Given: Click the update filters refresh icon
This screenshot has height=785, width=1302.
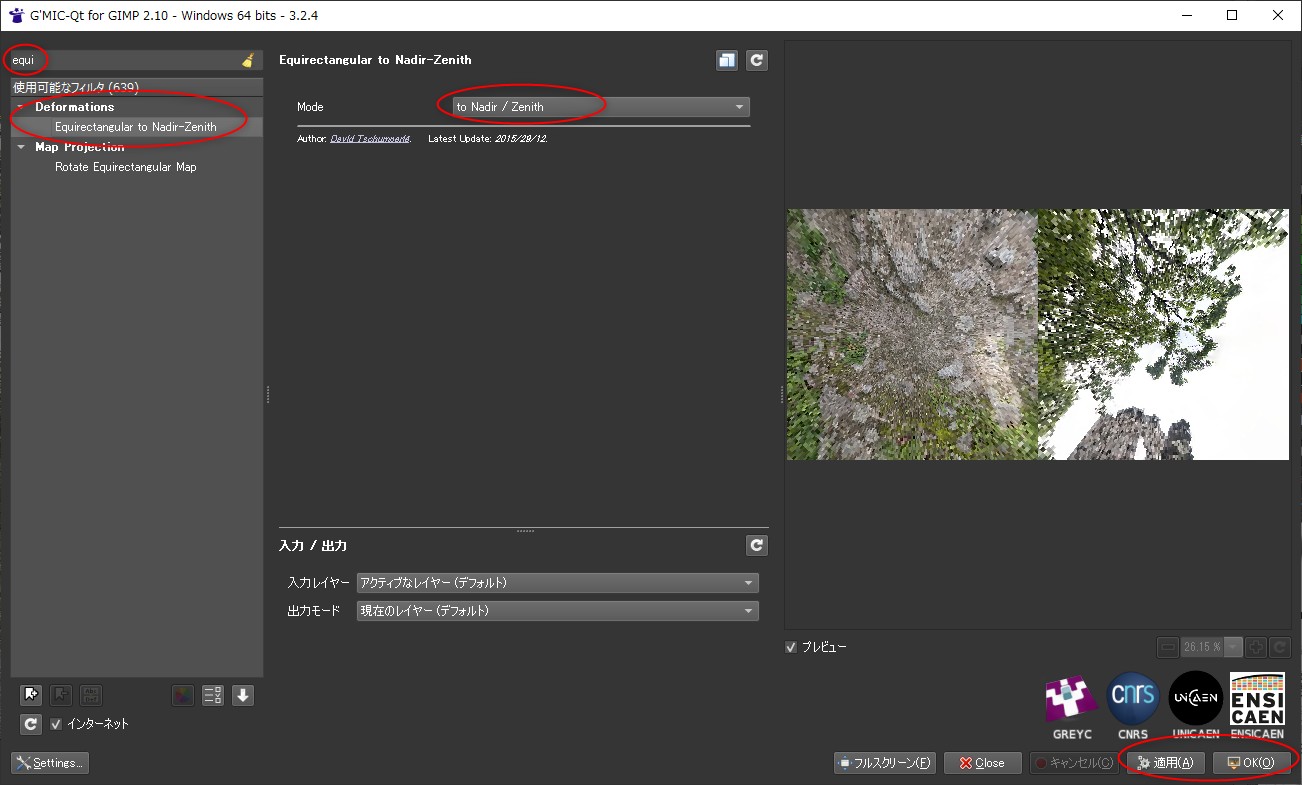Looking at the screenshot, I should click(31, 724).
